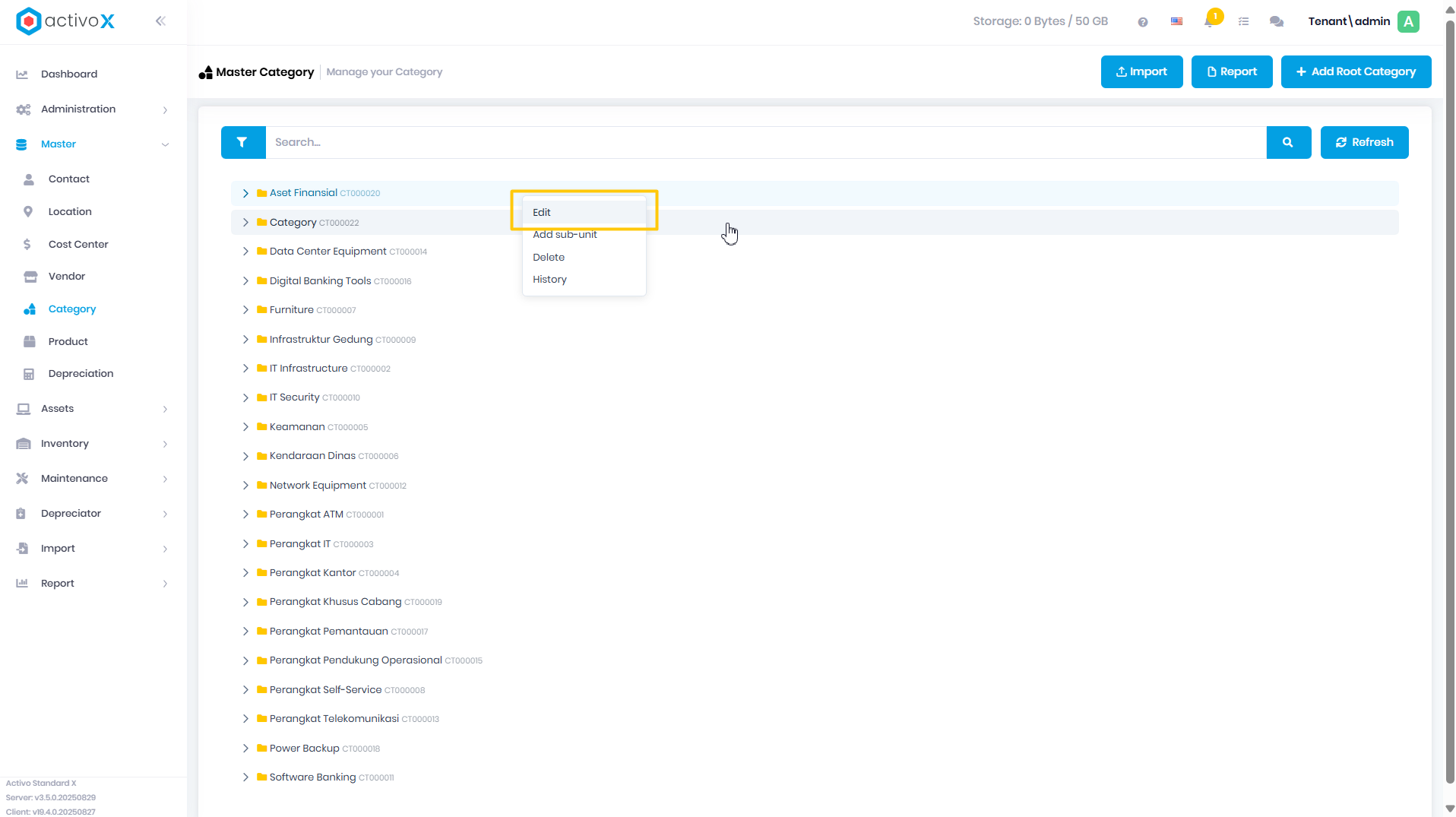Expand the Power Backup tree node
The width and height of the screenshot is (1456, 817).
coord(245,749)
